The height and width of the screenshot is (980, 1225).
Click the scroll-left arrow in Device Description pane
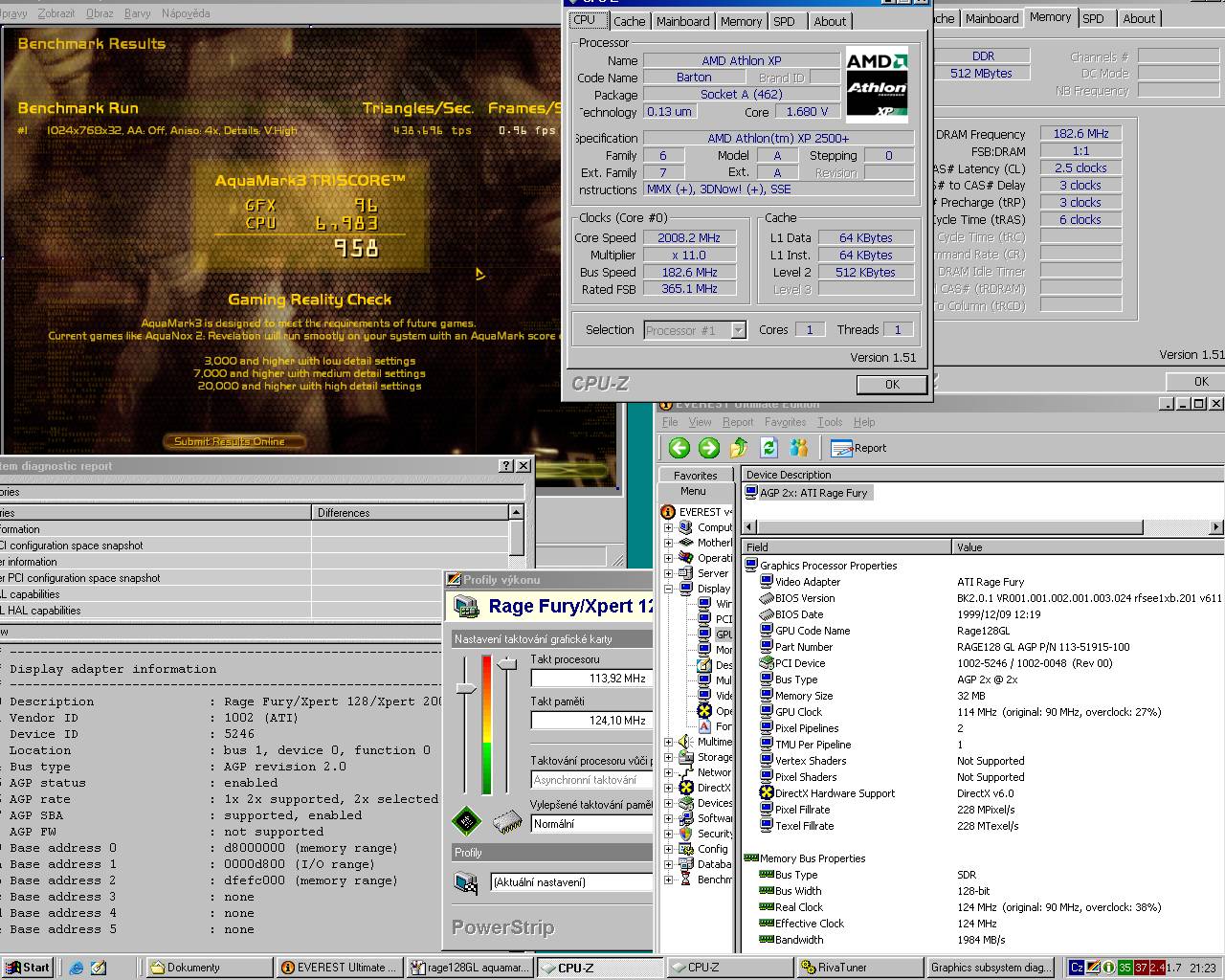(751, 527)
